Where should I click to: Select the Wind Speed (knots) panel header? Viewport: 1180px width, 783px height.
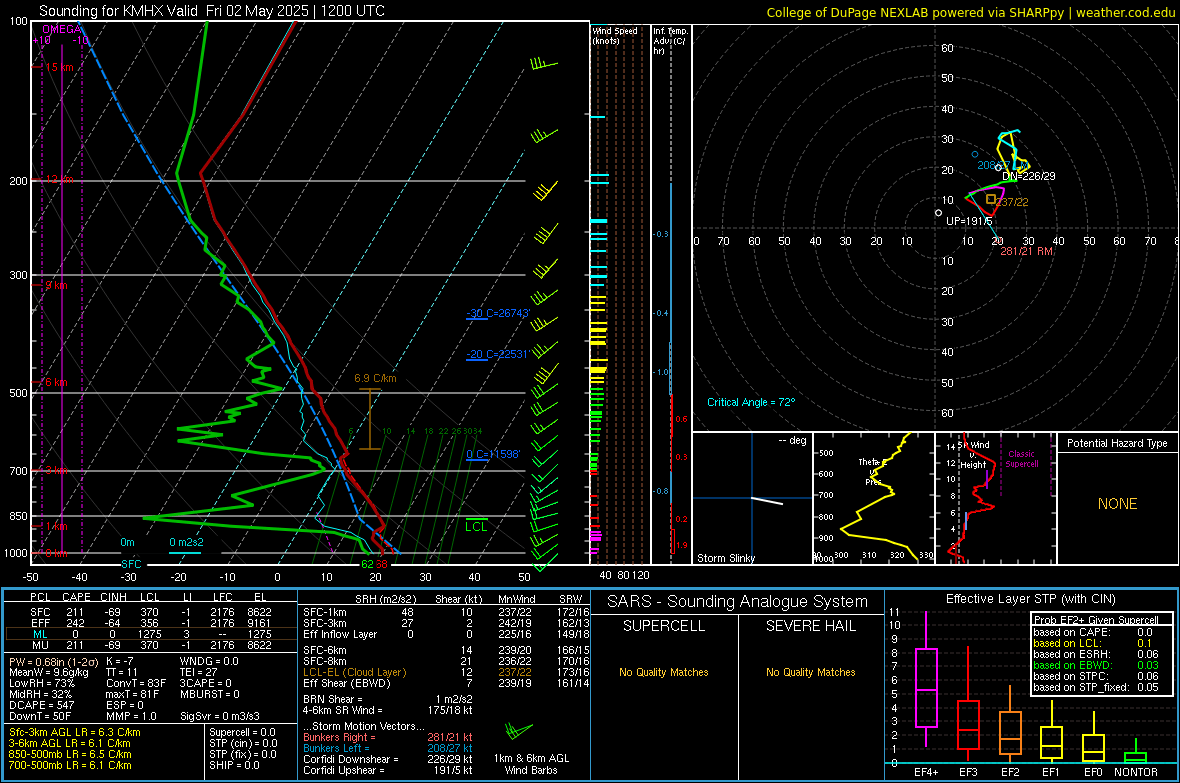click(615, 35)
